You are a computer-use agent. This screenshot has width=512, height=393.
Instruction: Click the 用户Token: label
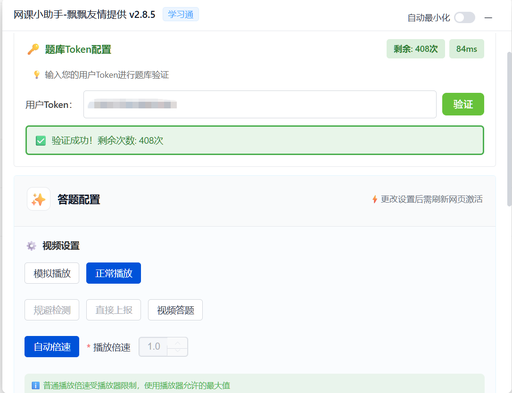(49, 105)
